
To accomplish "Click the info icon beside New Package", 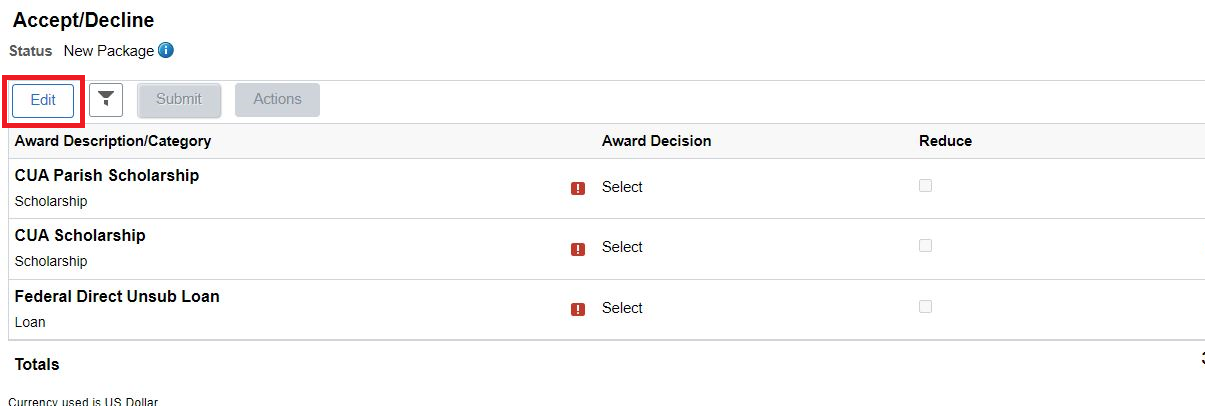I will (x=166, y=50).
